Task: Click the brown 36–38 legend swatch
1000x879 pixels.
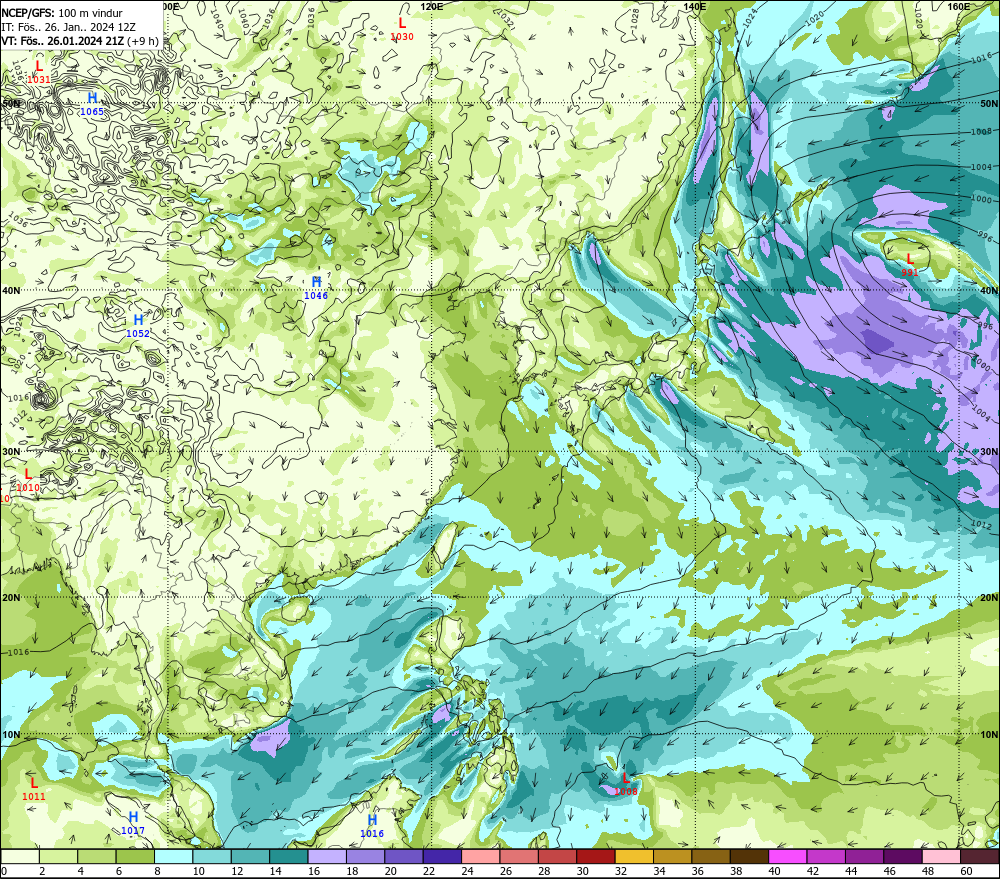Action: click(711, 856)
